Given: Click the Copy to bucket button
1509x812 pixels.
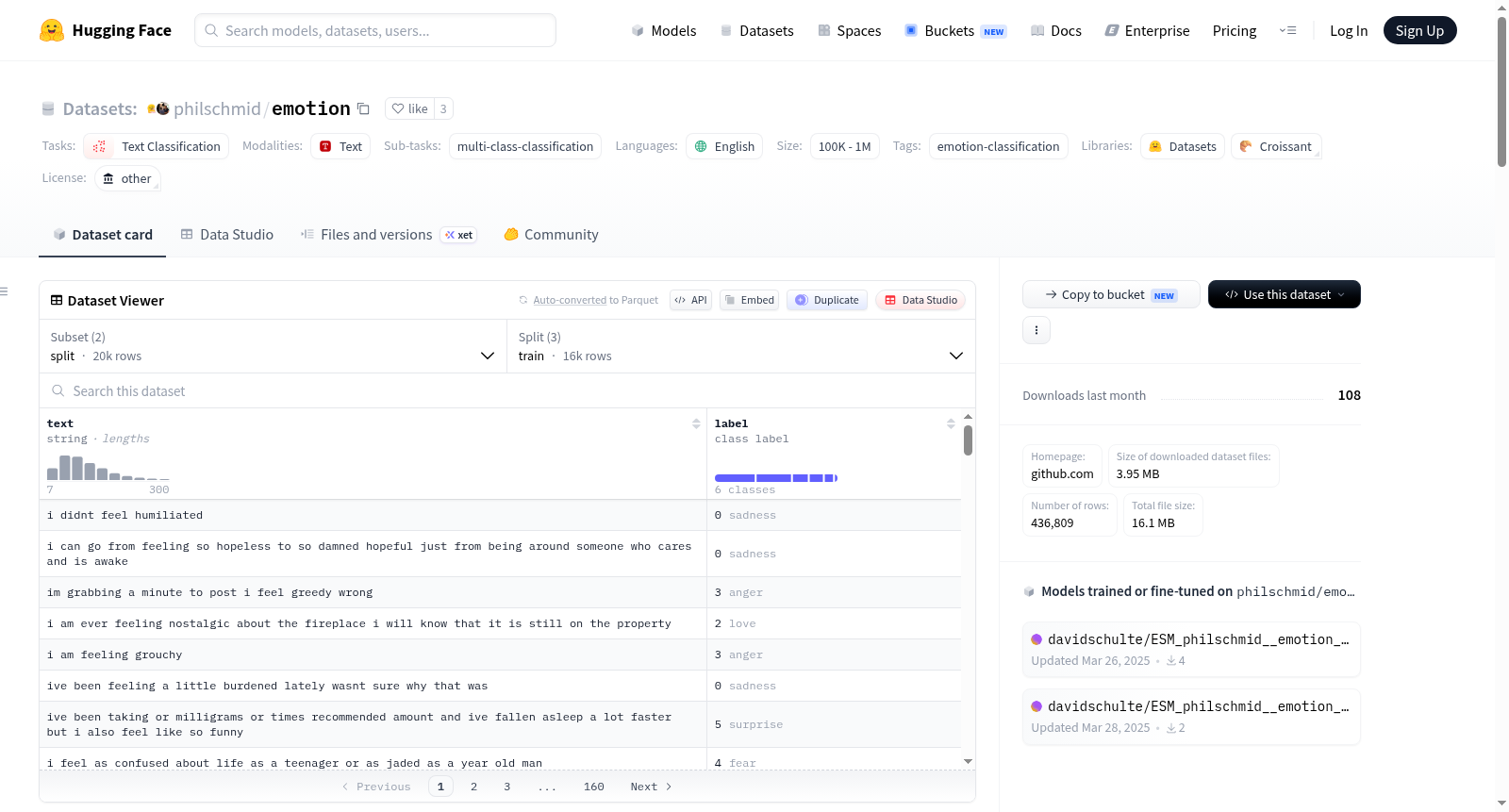Looking at the screenshot, I should click(1111, 294).
